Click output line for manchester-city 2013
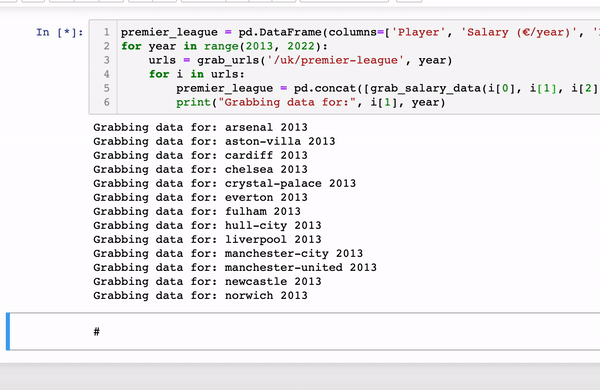The height and width of the screenshot is (390, 600). tap(228, 254)
